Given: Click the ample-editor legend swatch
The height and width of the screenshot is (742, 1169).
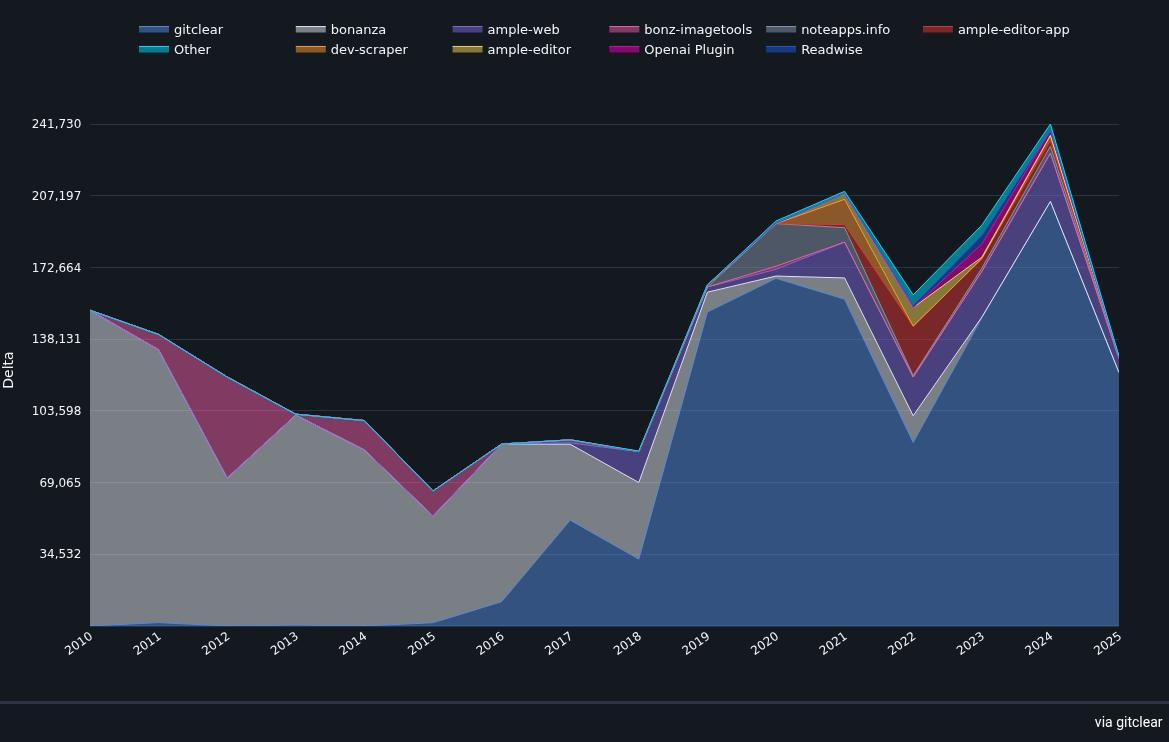Looking at the screenshot, I should click(467, 50).
